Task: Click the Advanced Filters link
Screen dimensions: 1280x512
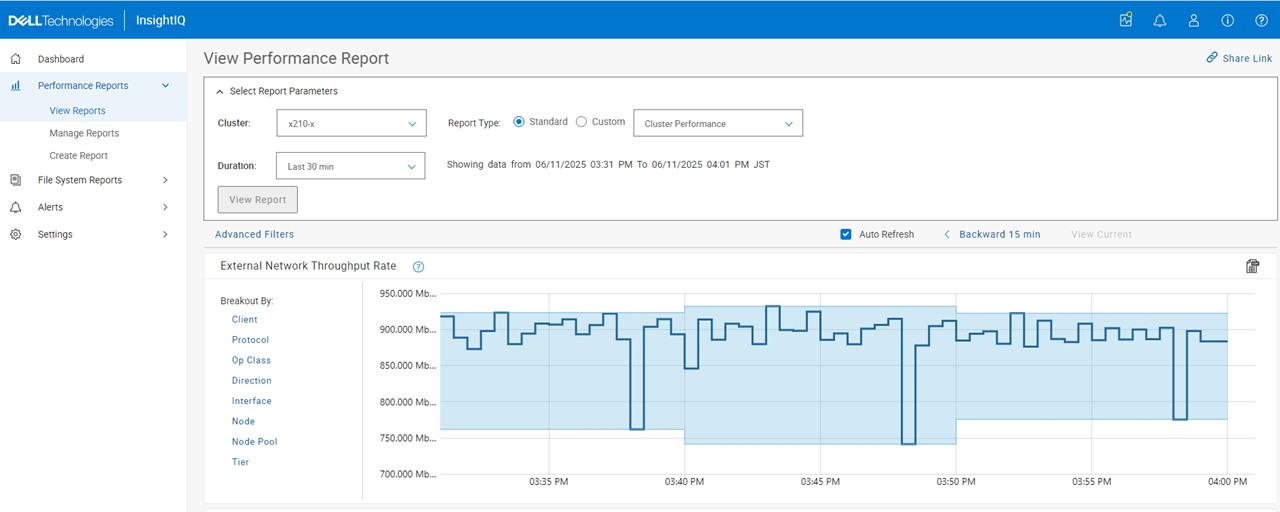Action: pos(254,234)
